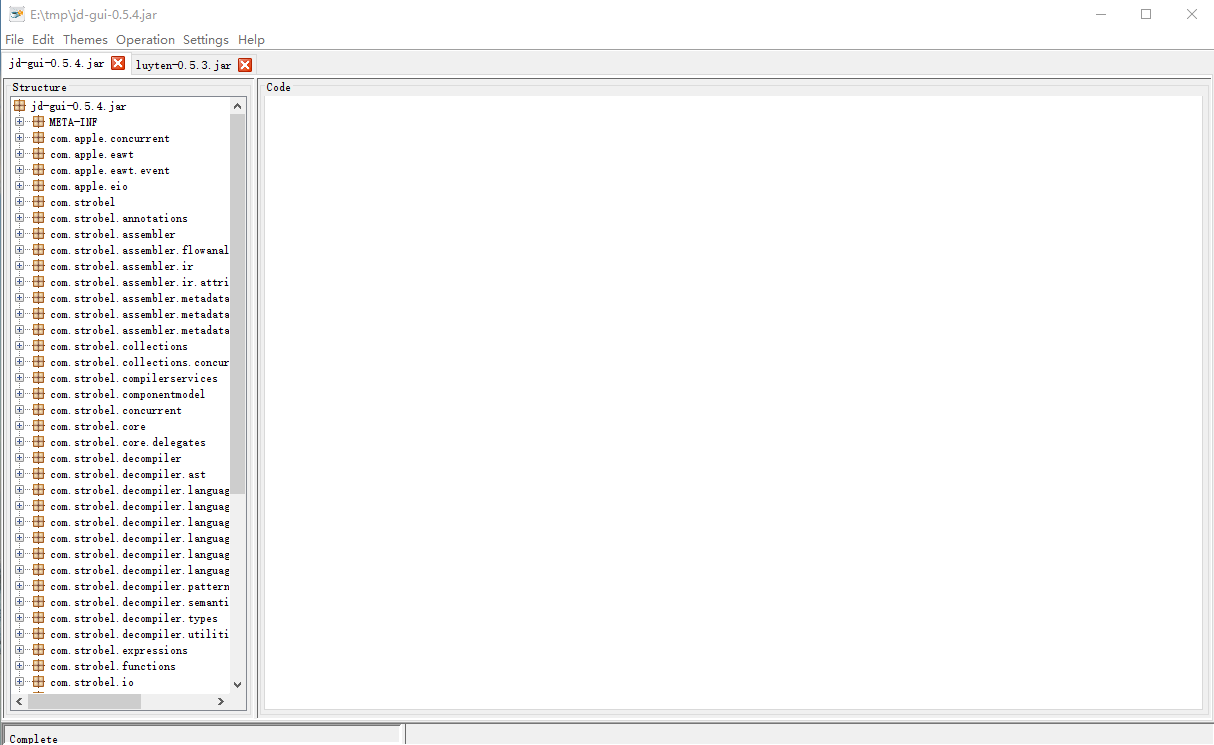Image resolution: width=1214 pixels, height=745 pixels.
Task: Click the com.strobel.core package icon
Action: coord(39,426)
